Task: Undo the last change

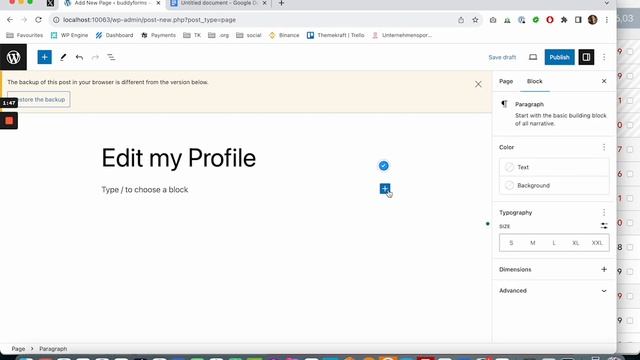Action: (79, 57)
